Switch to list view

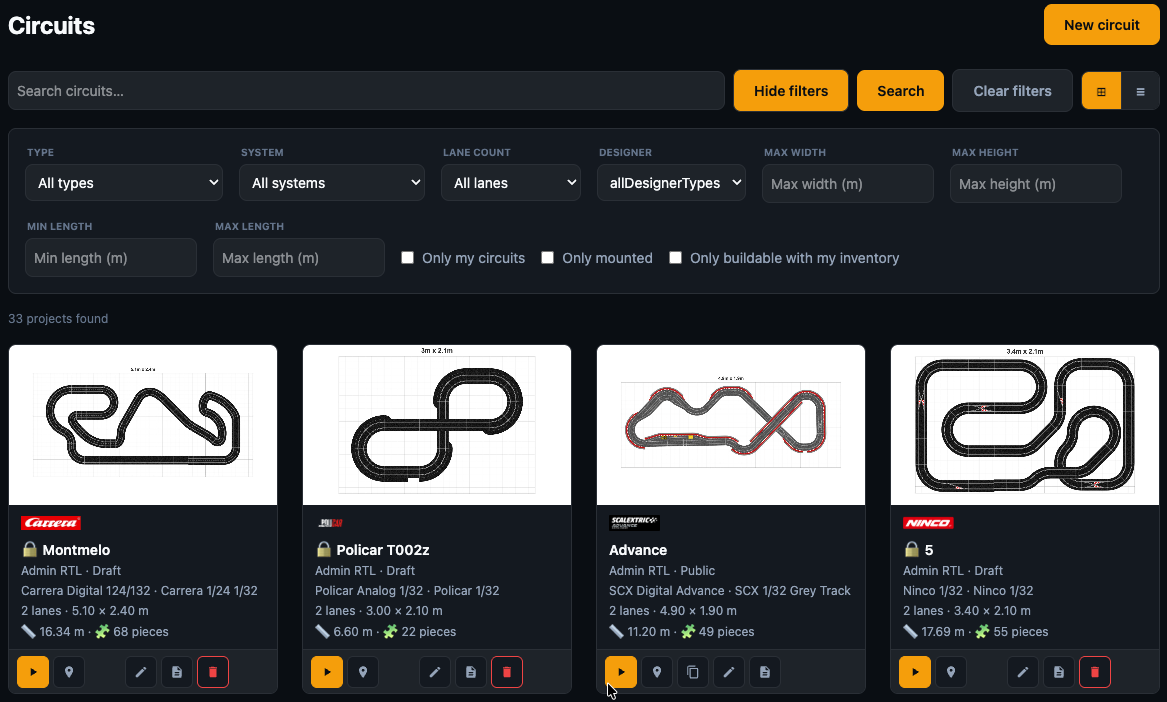(x=1140, y=92)
